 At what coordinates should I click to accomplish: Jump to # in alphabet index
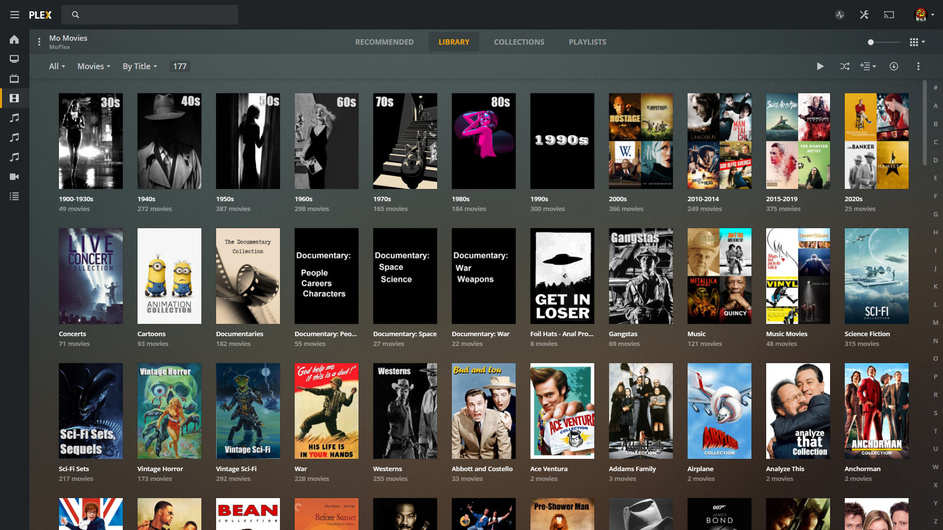pos(935,88)
